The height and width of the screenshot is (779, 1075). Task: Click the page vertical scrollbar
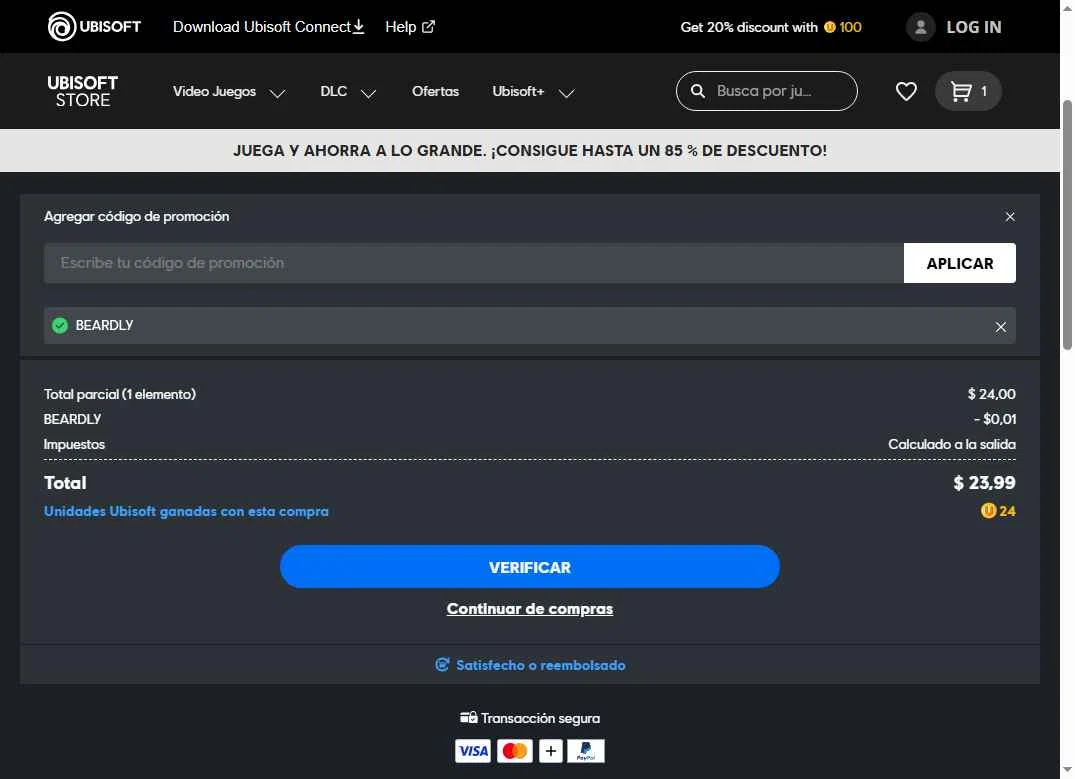(x=1067, y=226)
